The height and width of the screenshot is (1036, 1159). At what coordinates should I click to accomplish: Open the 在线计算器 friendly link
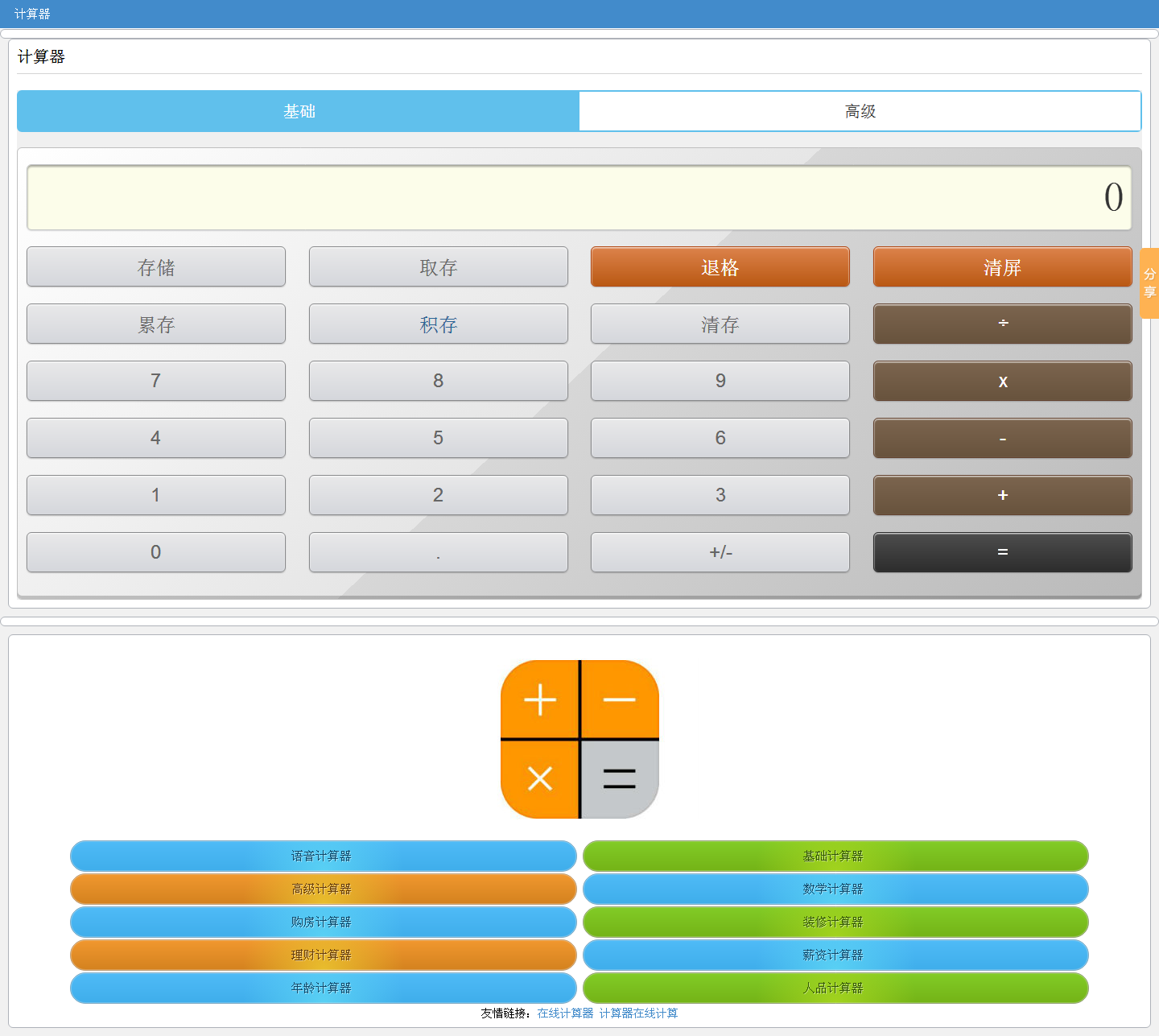565,1013
